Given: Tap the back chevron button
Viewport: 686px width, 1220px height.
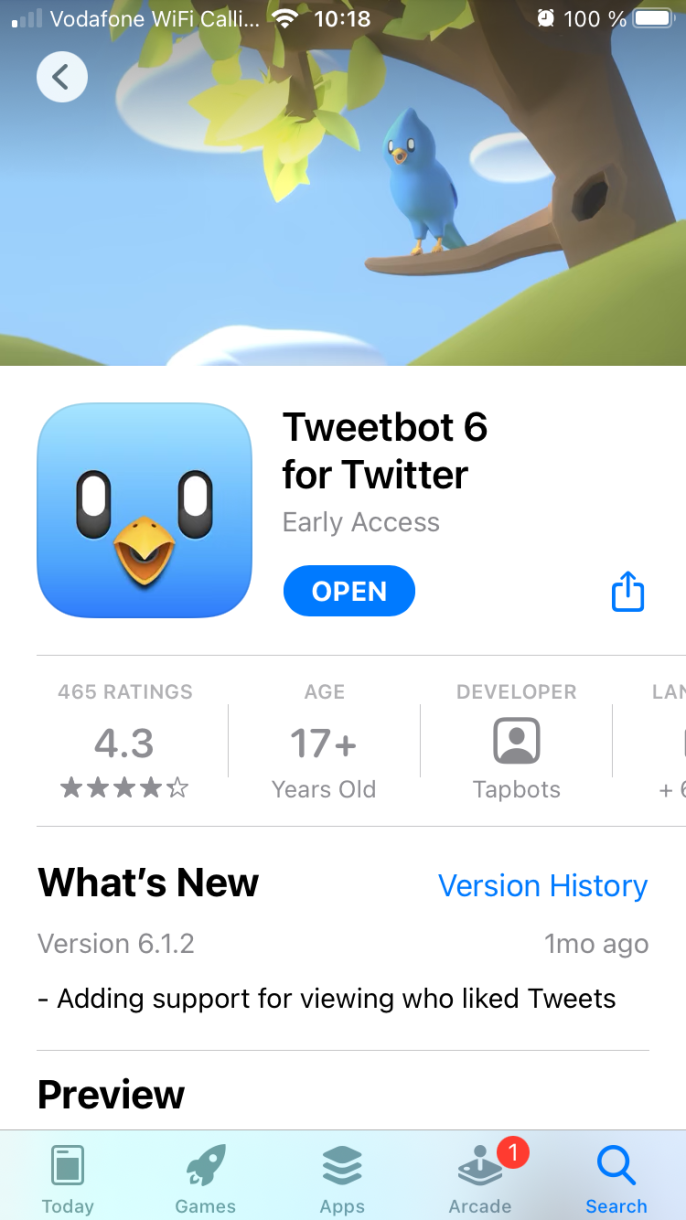Looking at the screenshot, I should (62, 77).
